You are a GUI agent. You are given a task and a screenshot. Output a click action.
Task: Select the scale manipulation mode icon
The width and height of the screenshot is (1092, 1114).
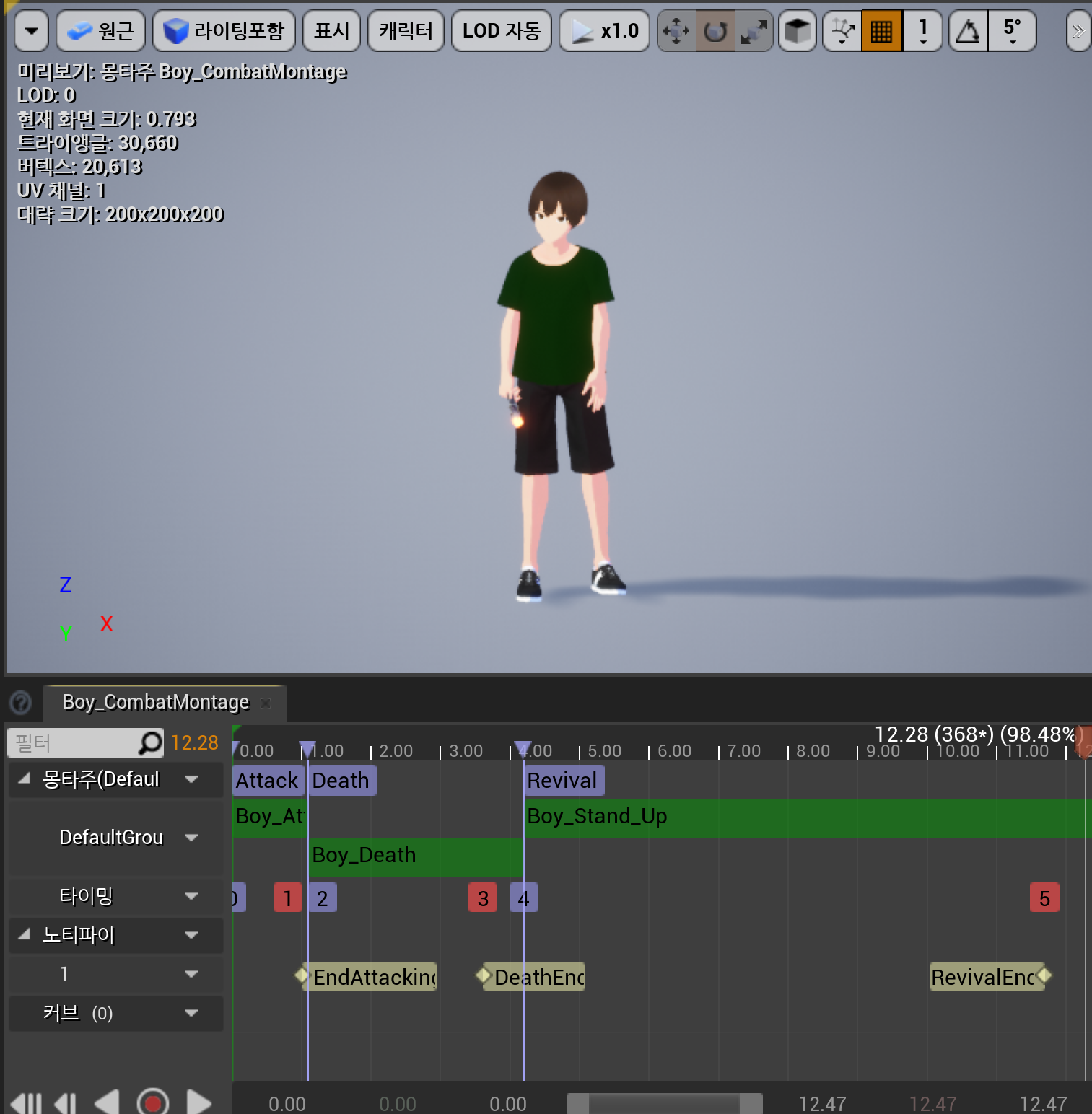click(754, 30)
